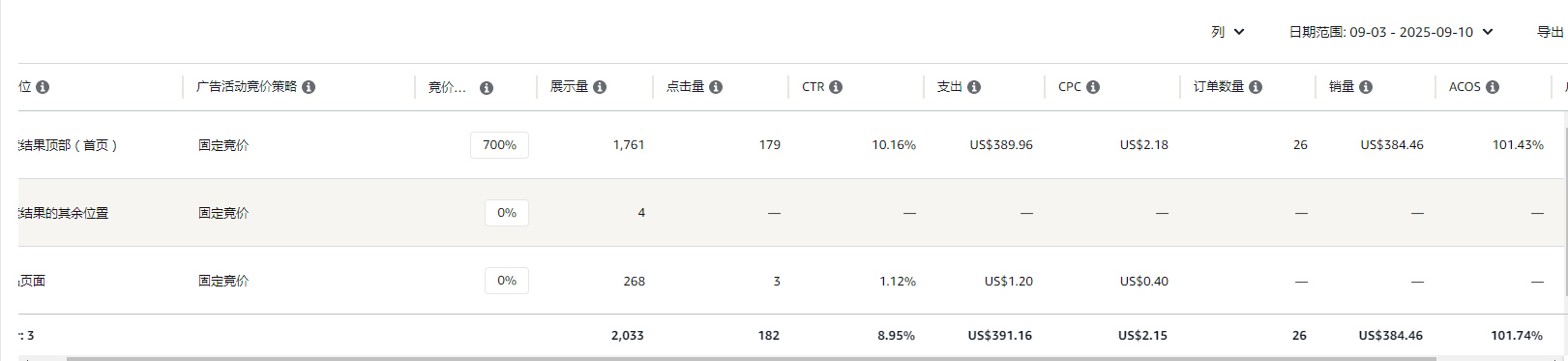Sort by the ACOS column header
1568x361 pixels.
1464,87
